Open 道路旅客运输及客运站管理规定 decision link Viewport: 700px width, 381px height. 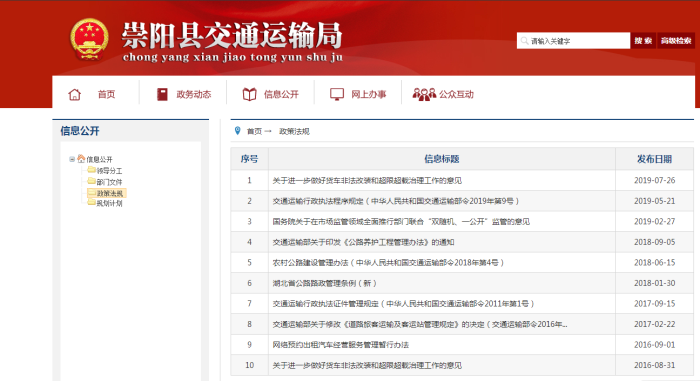pos(420,324)
